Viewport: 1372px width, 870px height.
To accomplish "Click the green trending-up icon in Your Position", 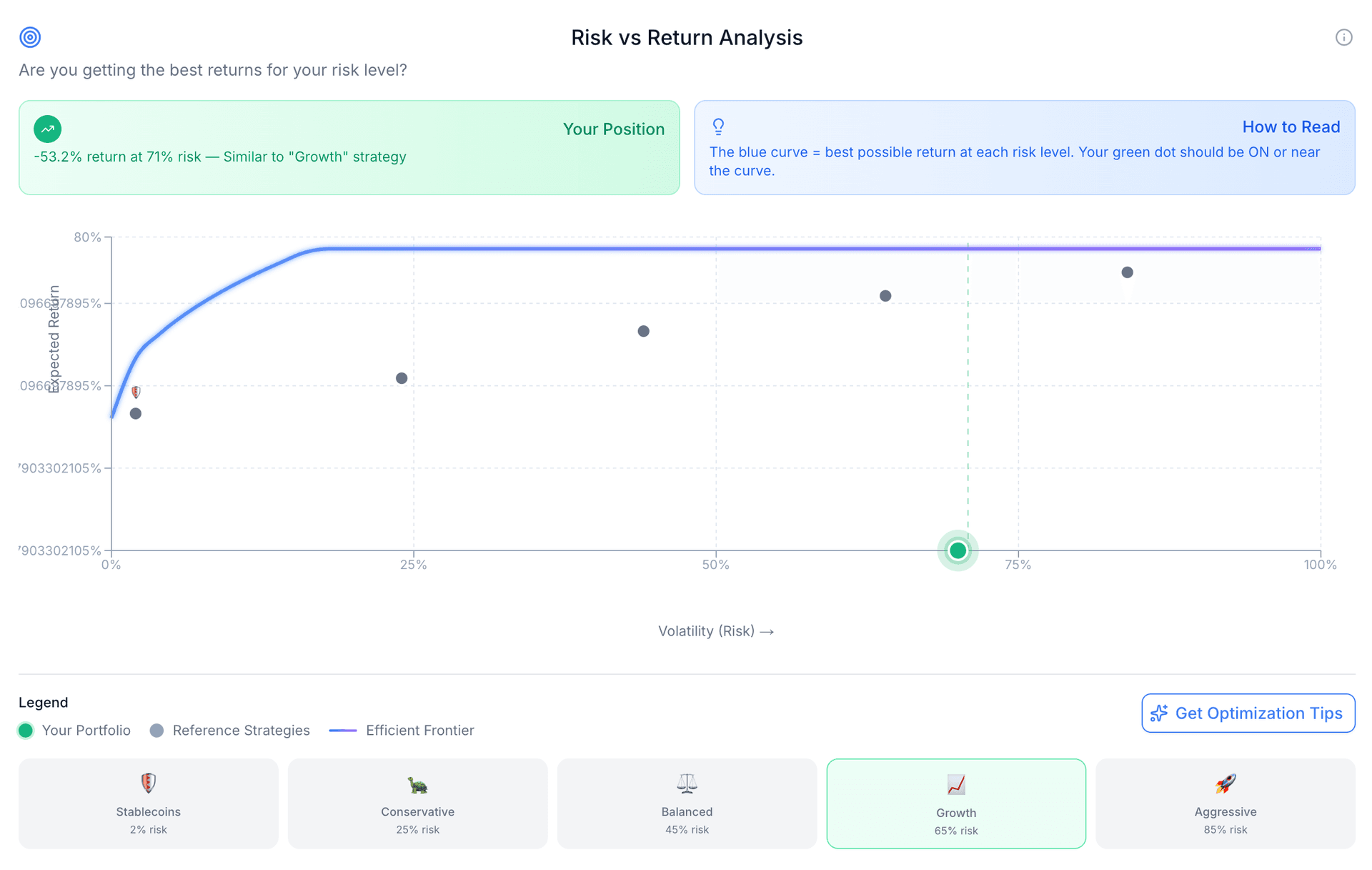I will point(47,129).
